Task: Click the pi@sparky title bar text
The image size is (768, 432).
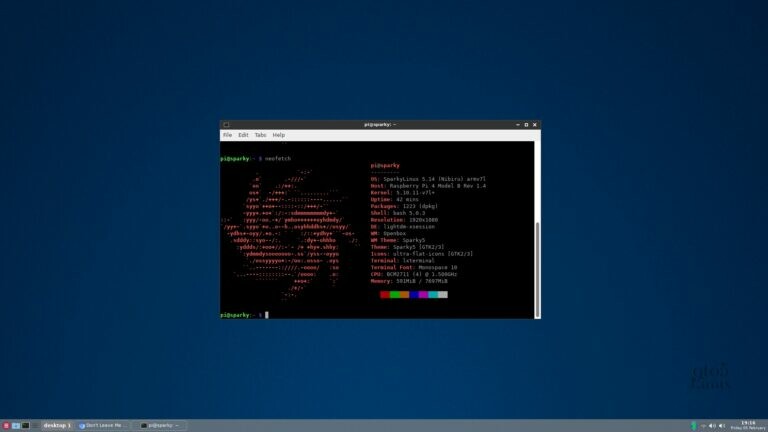Action: (380, 125)
